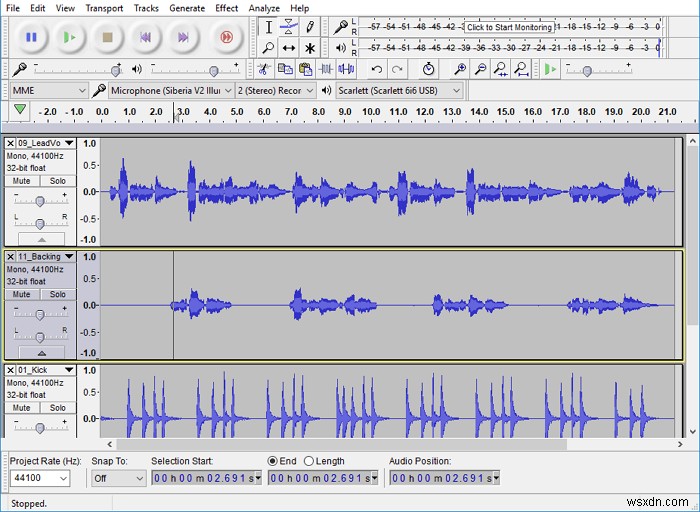Select the Selection (I-beam) tool
Image resolution: width=700 pixels, height=512 pixels.
click(x=268, y=27)
